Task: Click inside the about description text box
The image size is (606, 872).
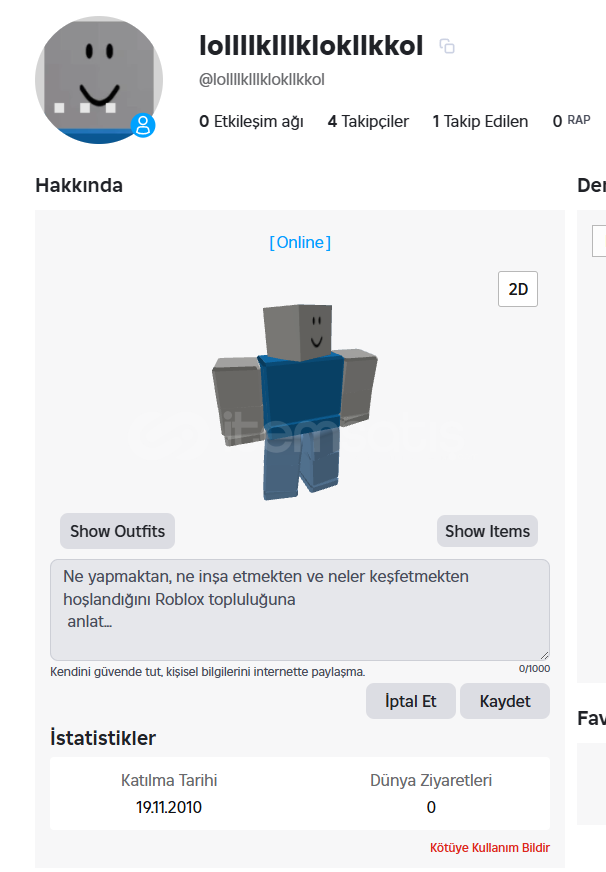Action: tap(300, 610)
